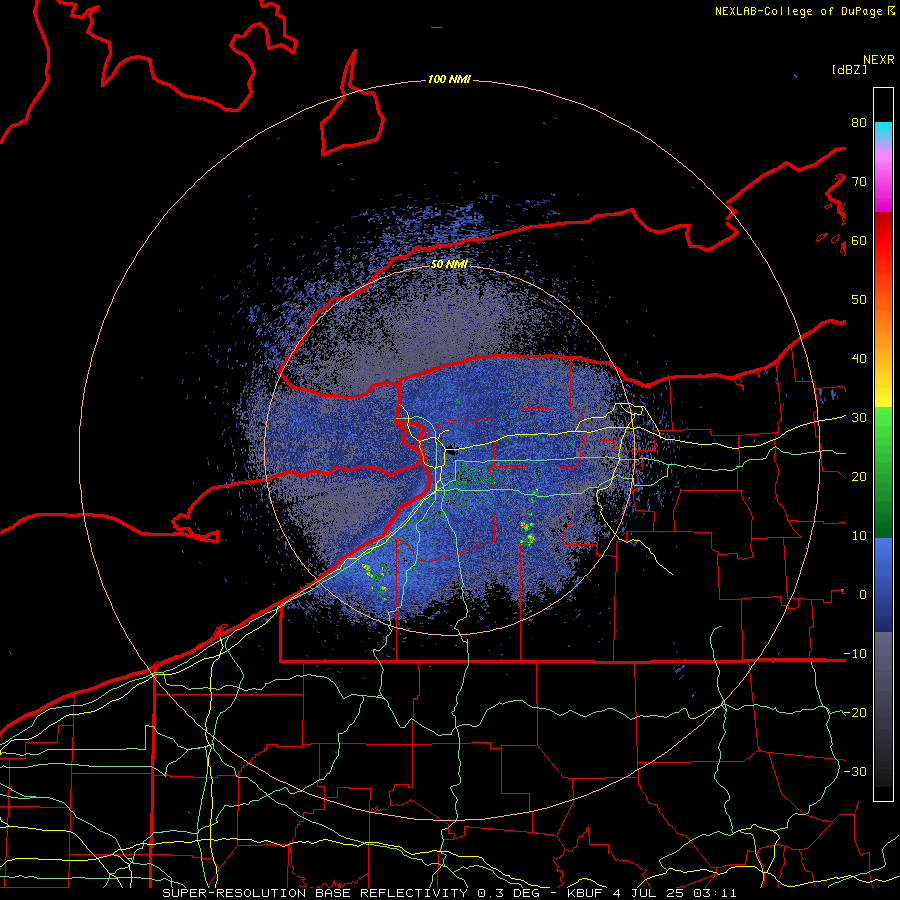Click the 10 dBZ scale value
This screenshot has width=900, height=900.
(859, 536)
